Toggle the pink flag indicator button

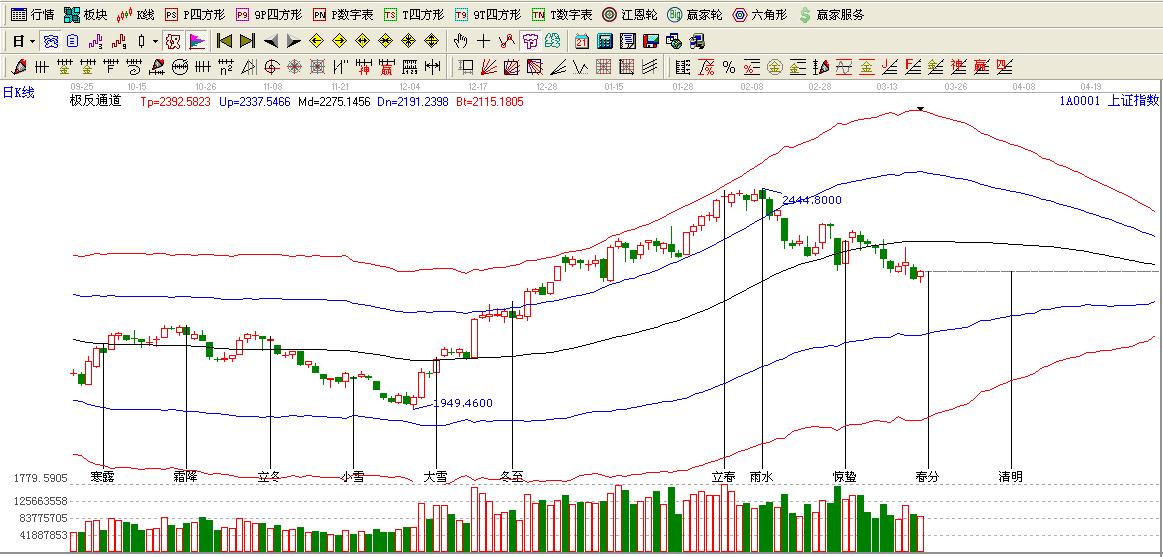point(197,41)
